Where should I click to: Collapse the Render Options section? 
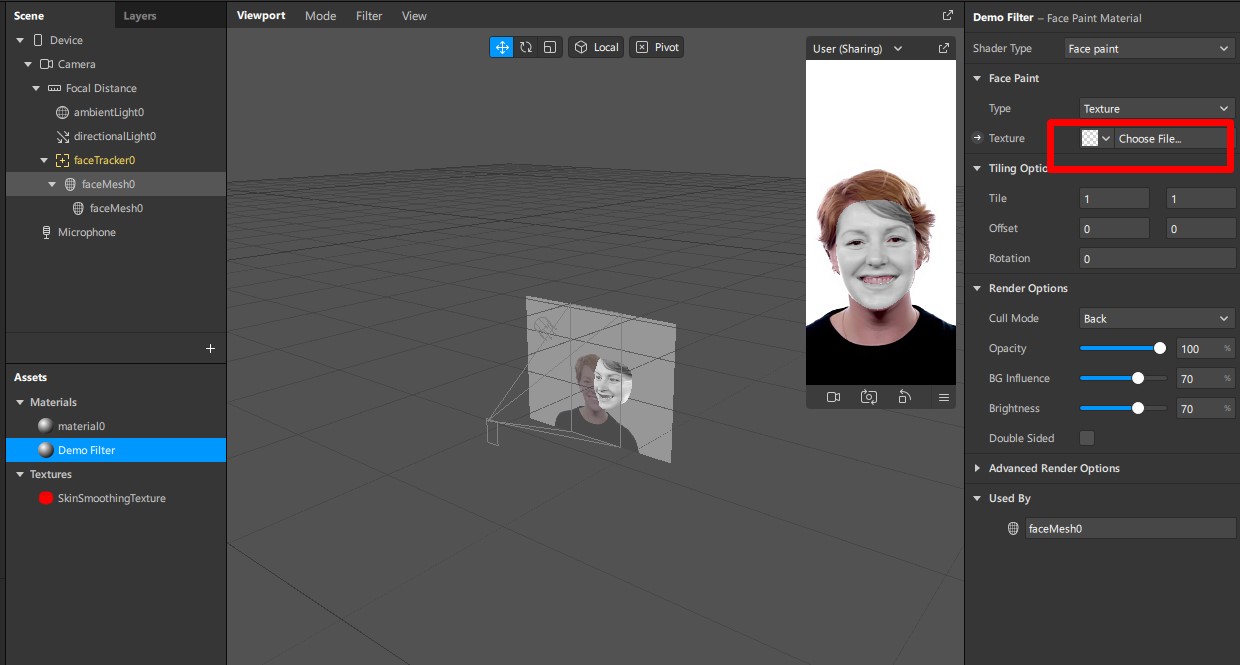click(x=977, y=288)
